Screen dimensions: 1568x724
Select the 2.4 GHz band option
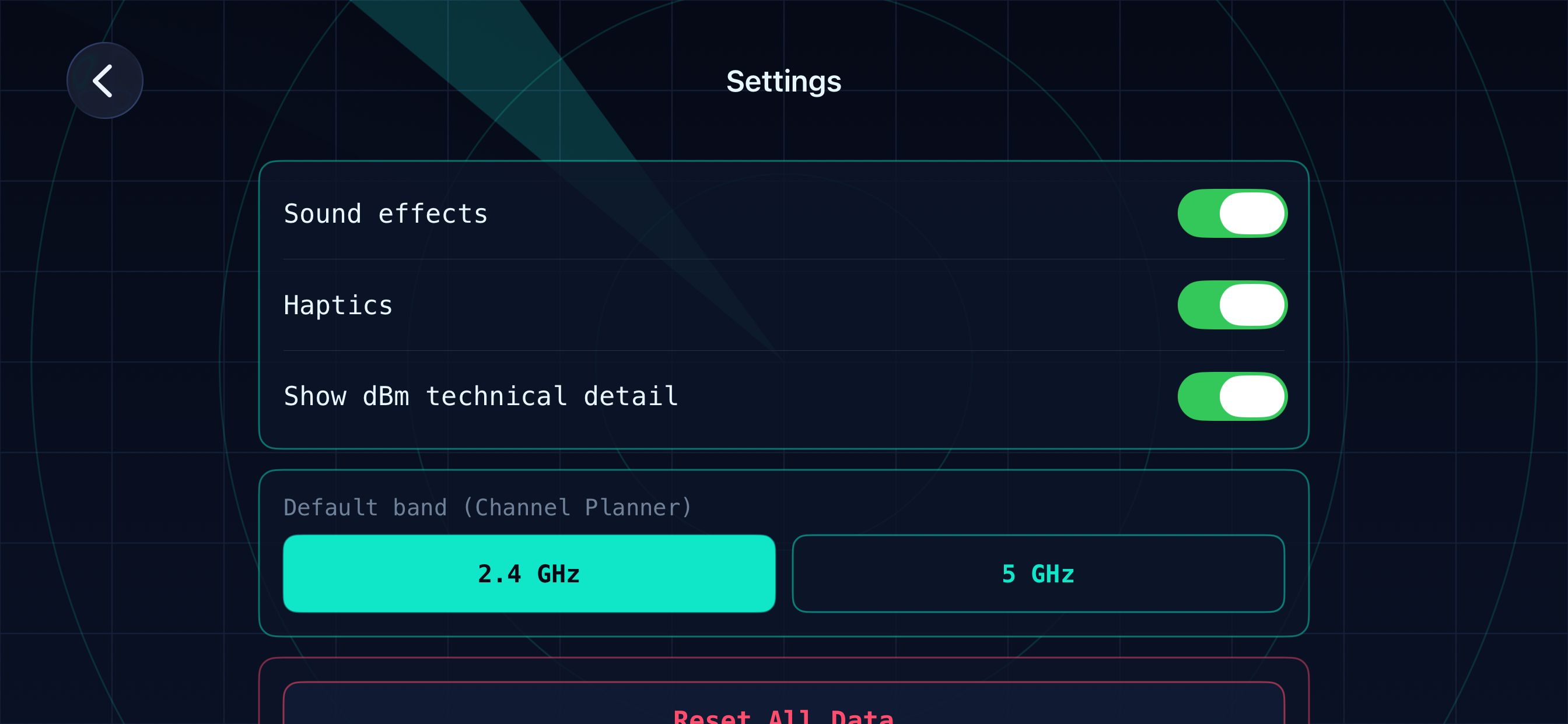(x=529, y=573)
